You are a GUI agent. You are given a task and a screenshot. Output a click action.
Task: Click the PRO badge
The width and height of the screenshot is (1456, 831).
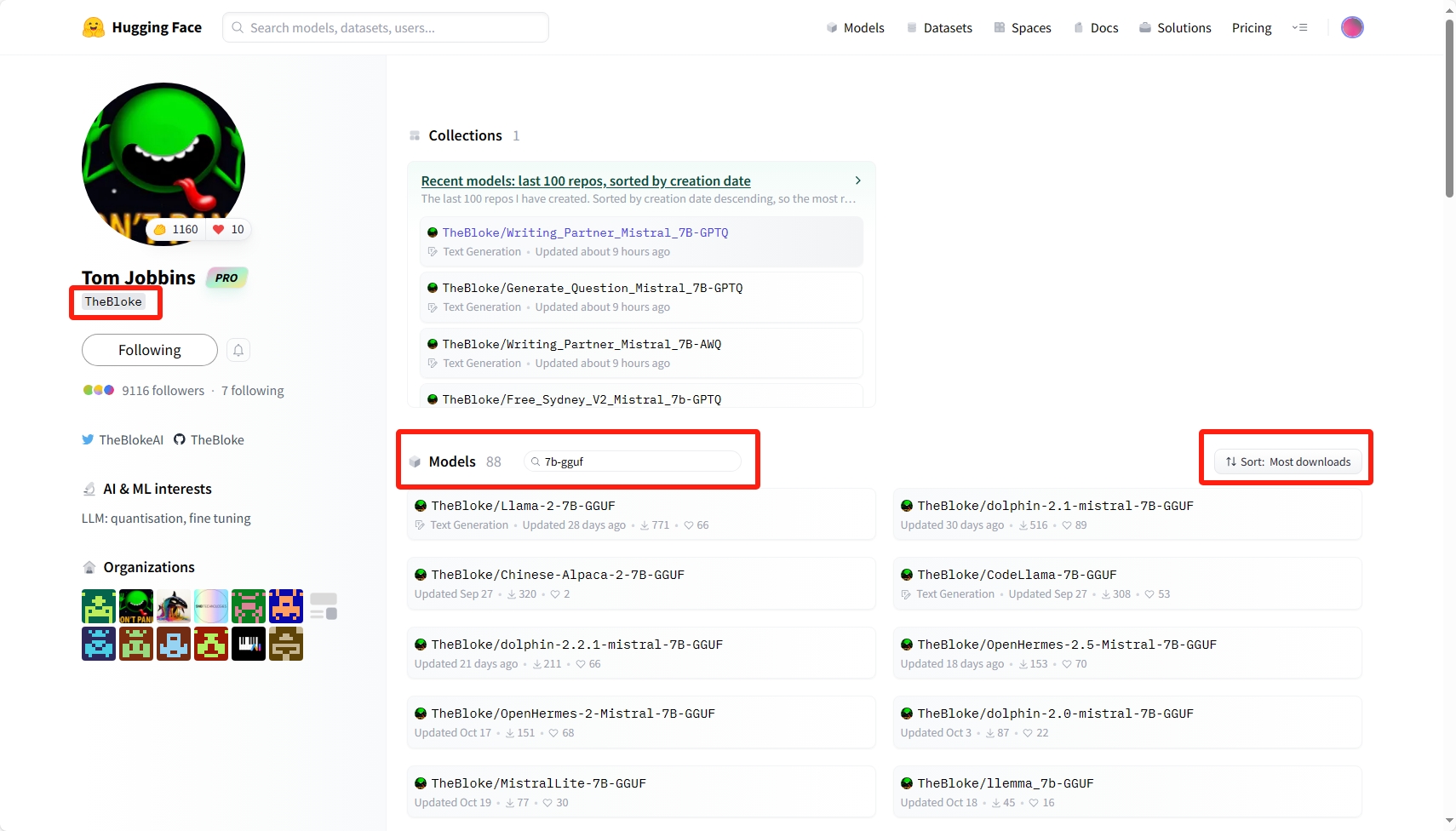[x=226, y=278]
